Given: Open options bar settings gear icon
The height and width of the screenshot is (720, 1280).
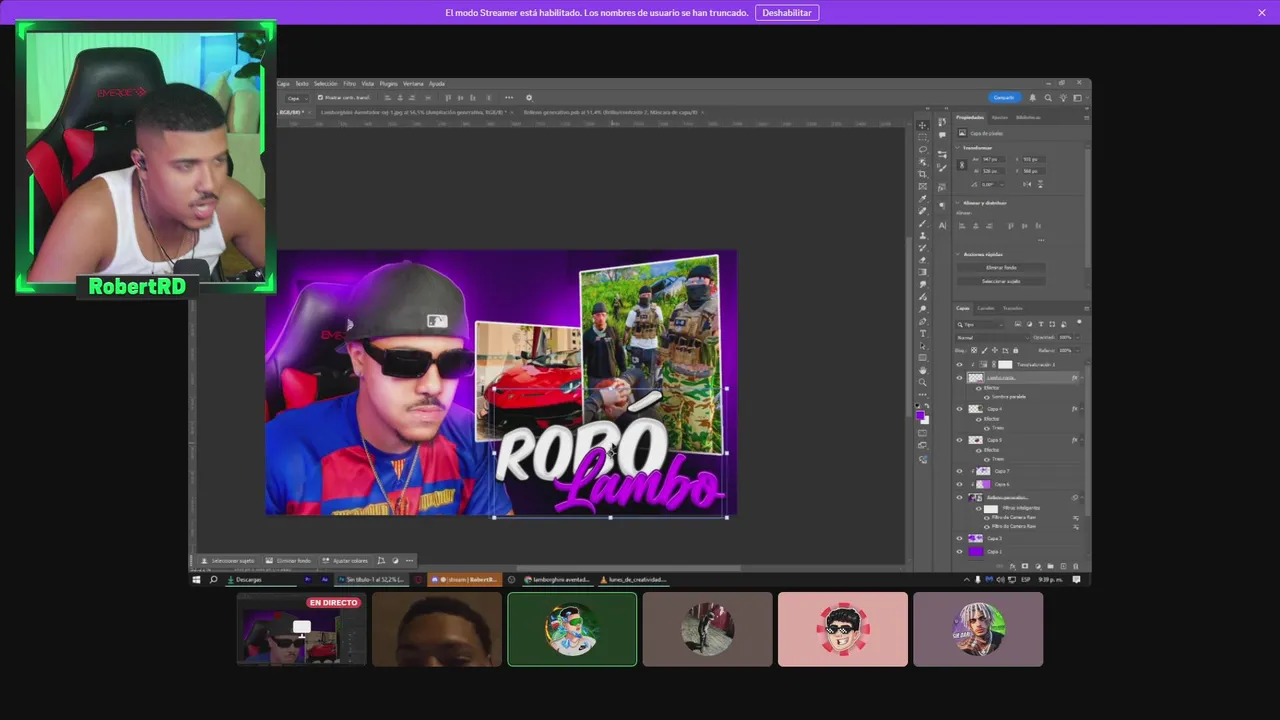Looking at the screenshot, I should click(x=529, y=97).
